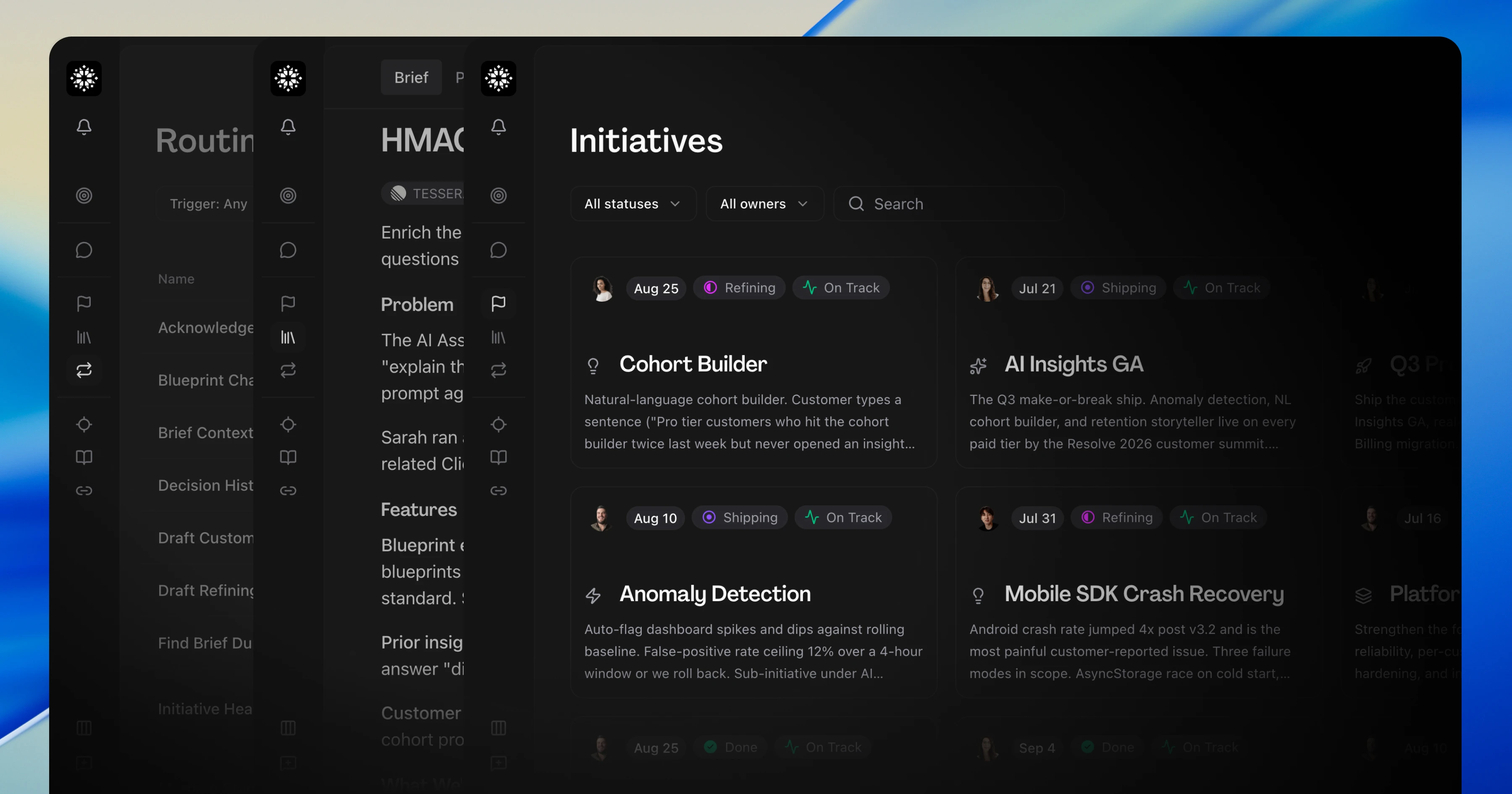Click Jul 31 date chip on Mobile SDK card
The height and width of the screenshot is (794, 1512).
(x=1037, y=518)
